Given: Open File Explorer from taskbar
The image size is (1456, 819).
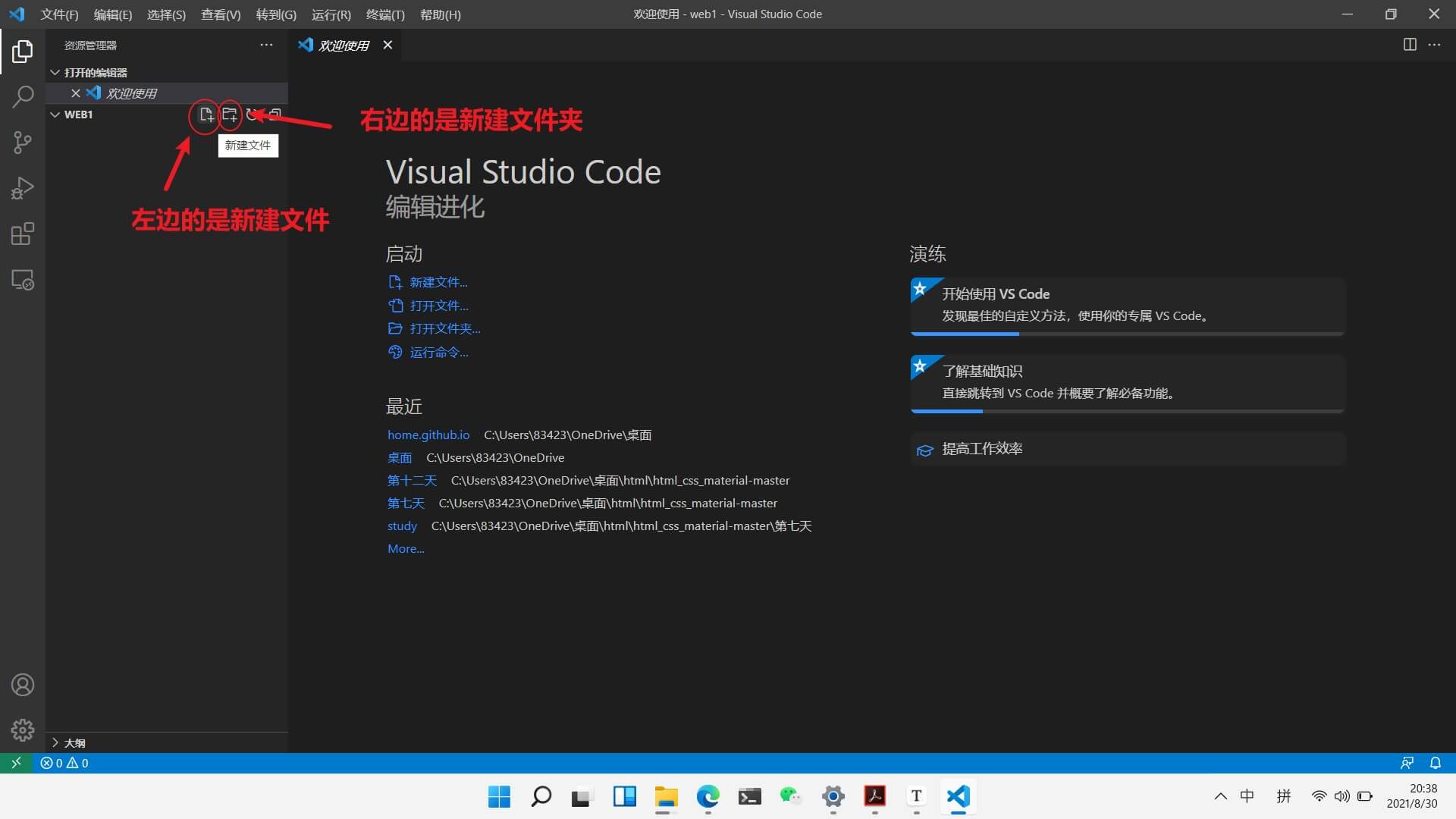Looking at the screenshot, I should 666,796.
